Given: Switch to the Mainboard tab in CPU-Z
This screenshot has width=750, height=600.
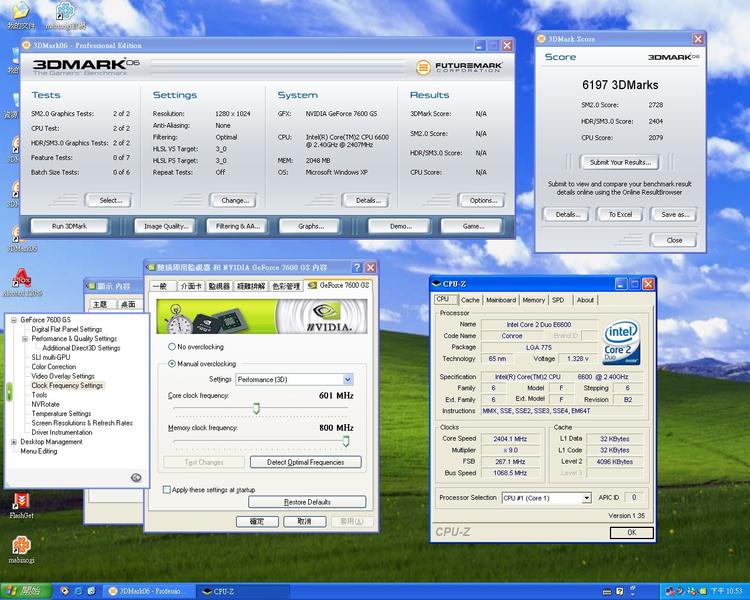Looking at the screenshot, I should tap(501, 300).
